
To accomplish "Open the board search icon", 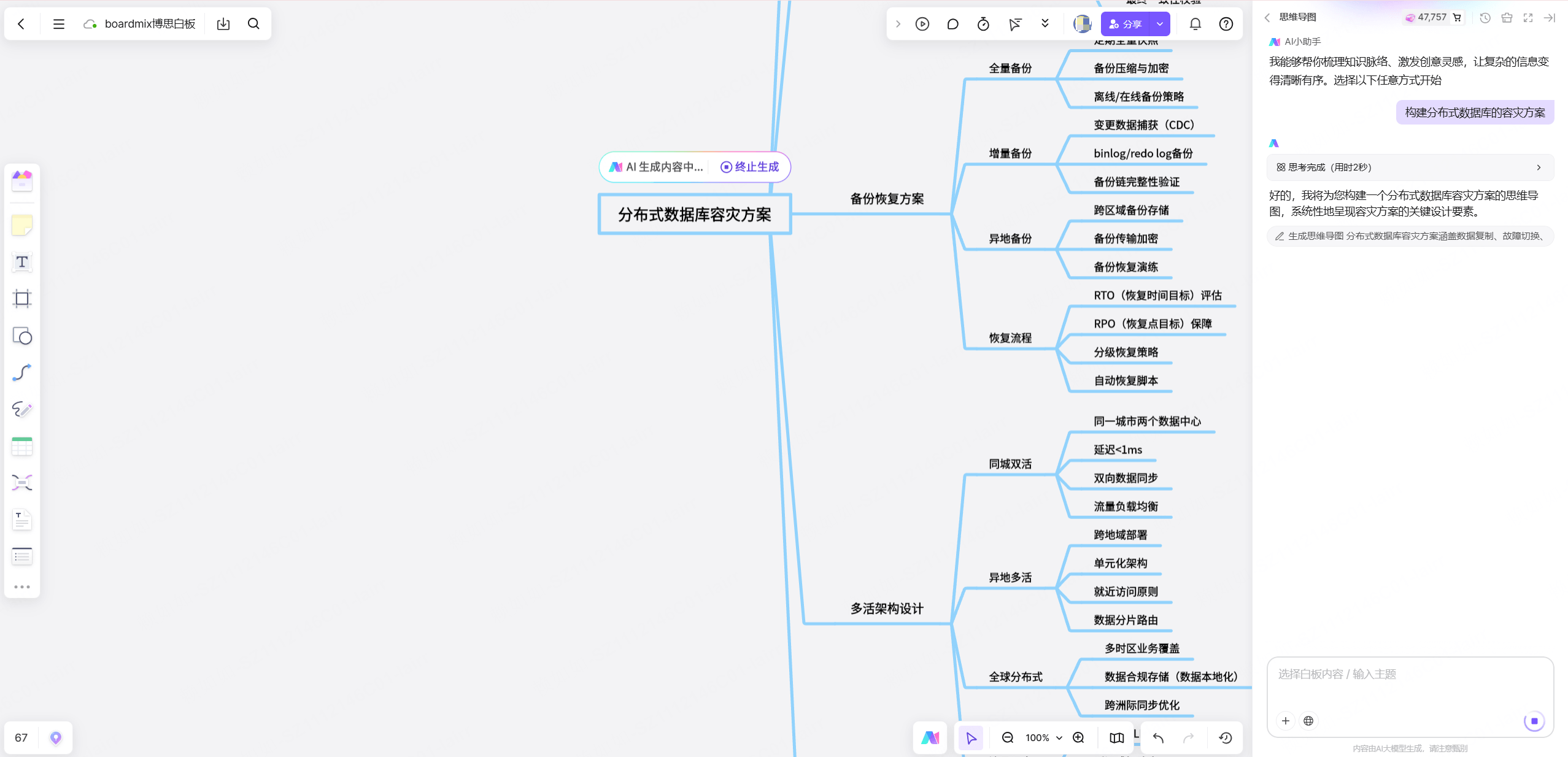I will 253,24.
